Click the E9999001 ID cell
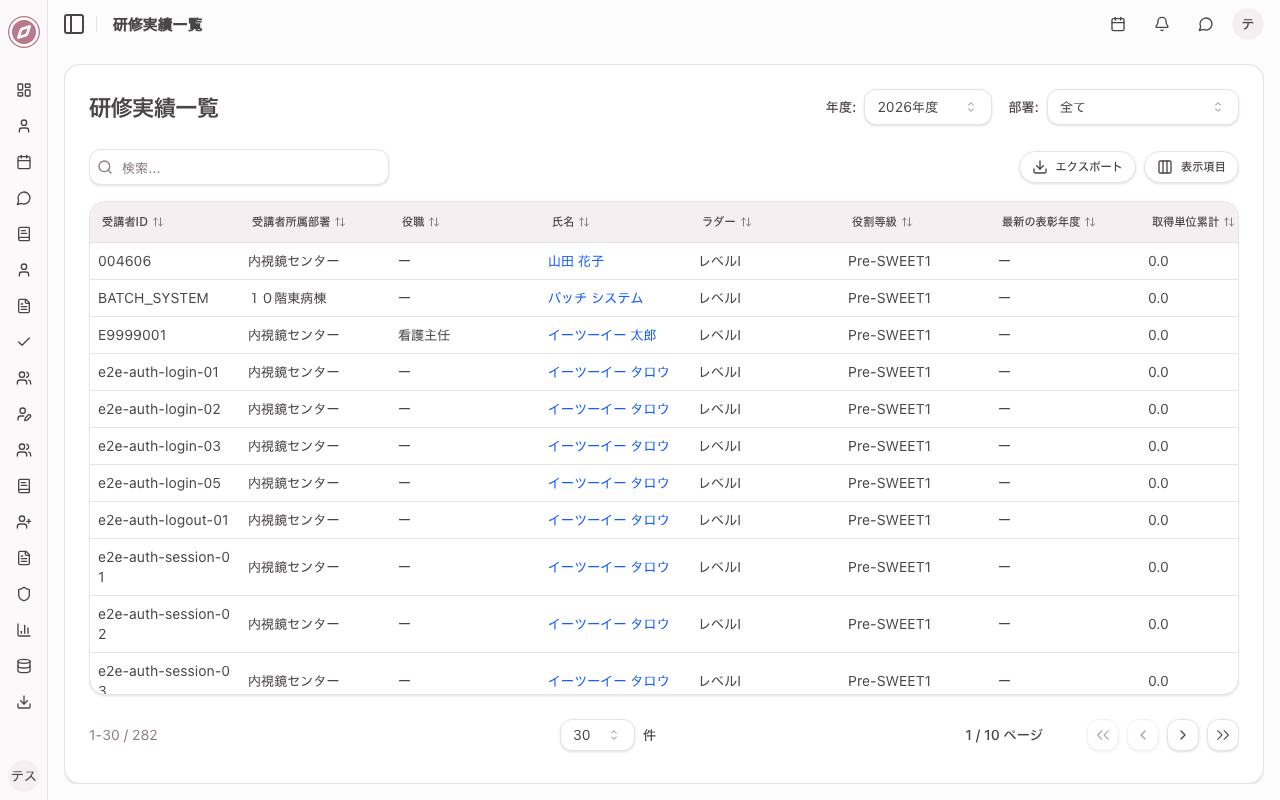This screenshot has width=1280, height=800. (132, 335)
